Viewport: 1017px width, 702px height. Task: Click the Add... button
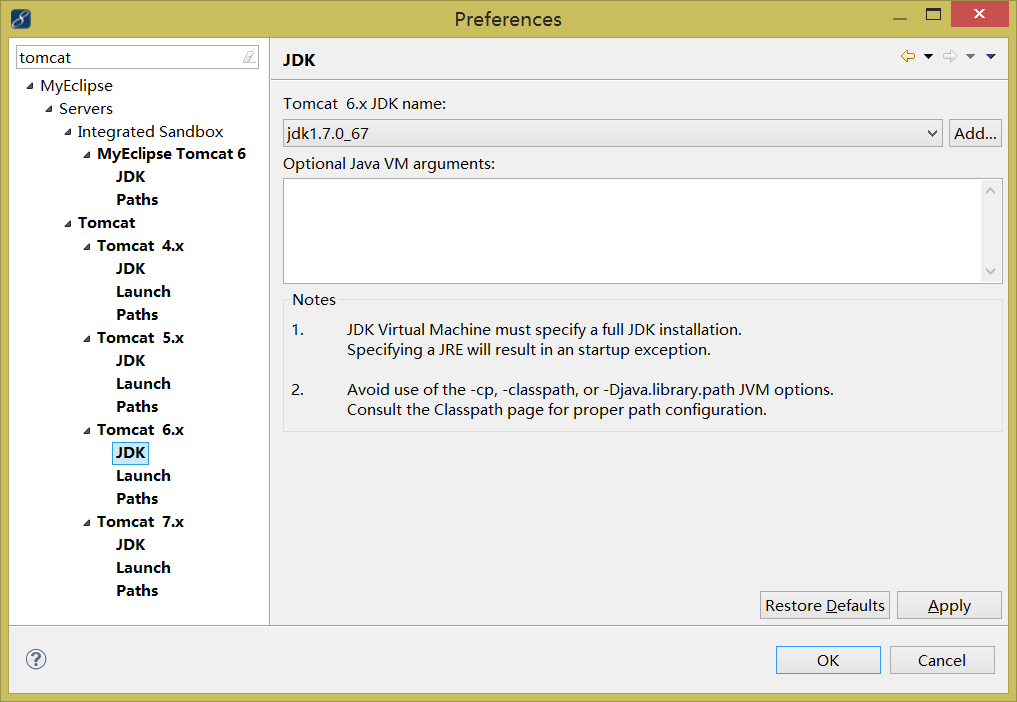point(975,133)
